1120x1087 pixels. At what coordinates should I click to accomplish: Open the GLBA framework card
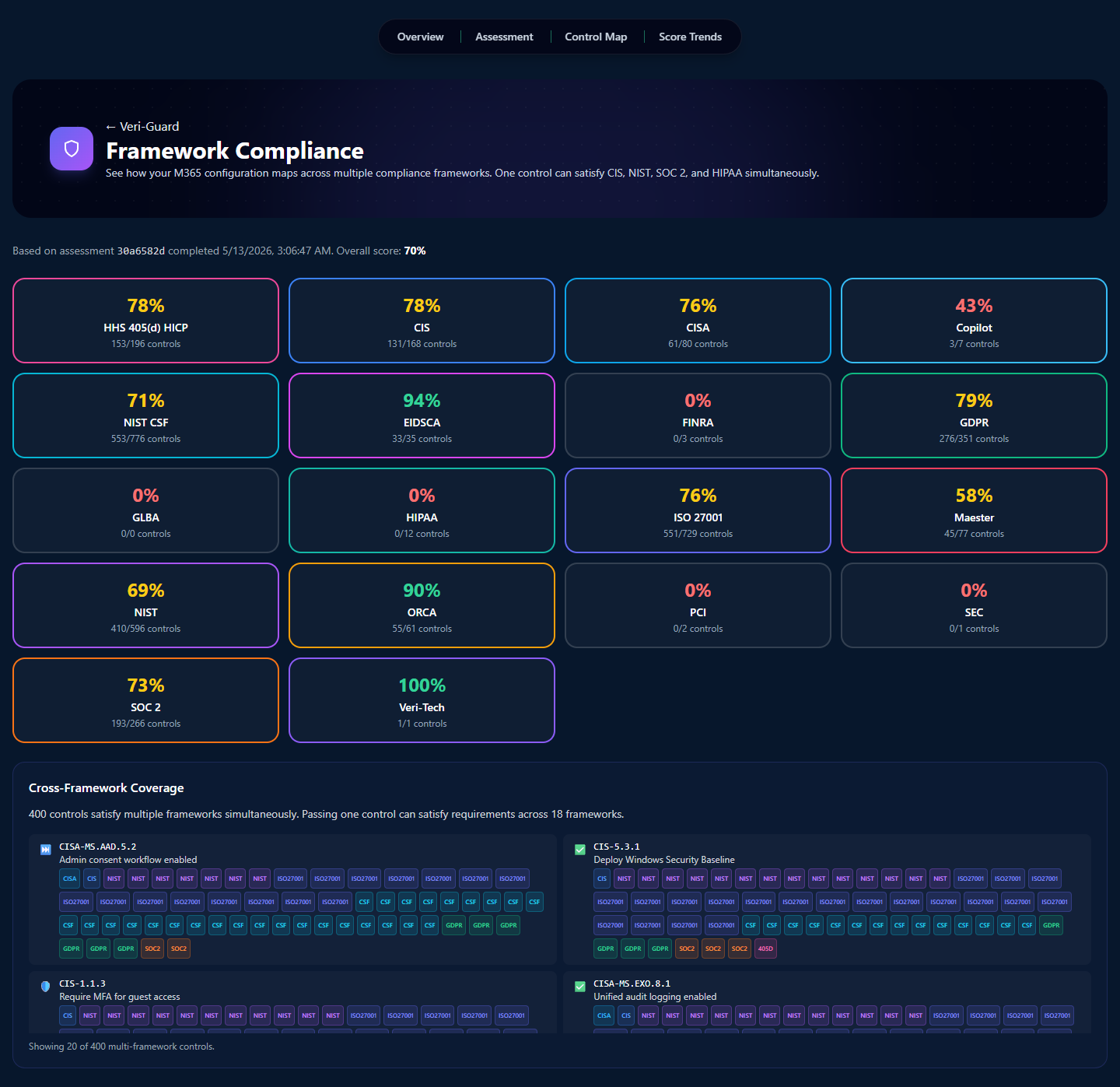coord(145,510)
